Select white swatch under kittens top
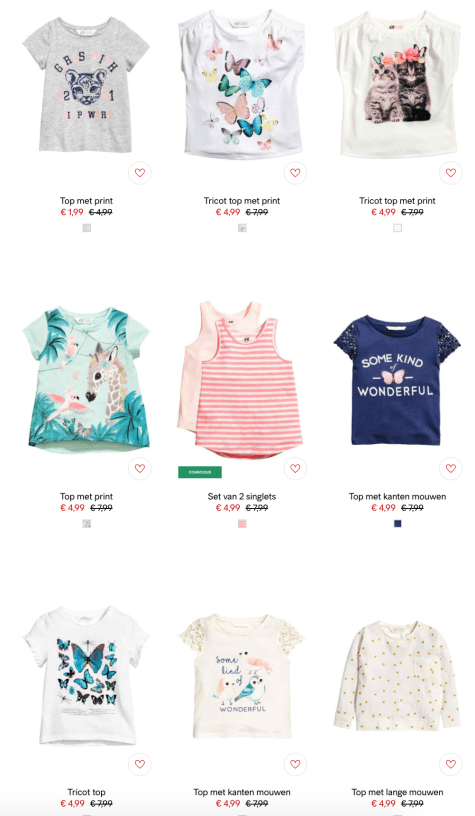This screenshot has height=816, width=475. click(397, 228)
